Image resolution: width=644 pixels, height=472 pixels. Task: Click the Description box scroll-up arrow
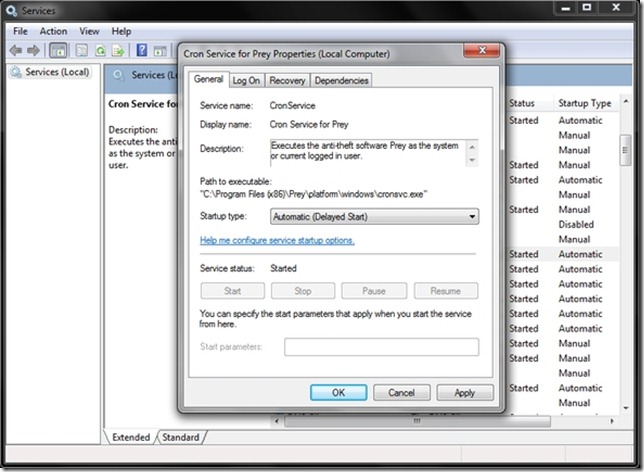472,147
